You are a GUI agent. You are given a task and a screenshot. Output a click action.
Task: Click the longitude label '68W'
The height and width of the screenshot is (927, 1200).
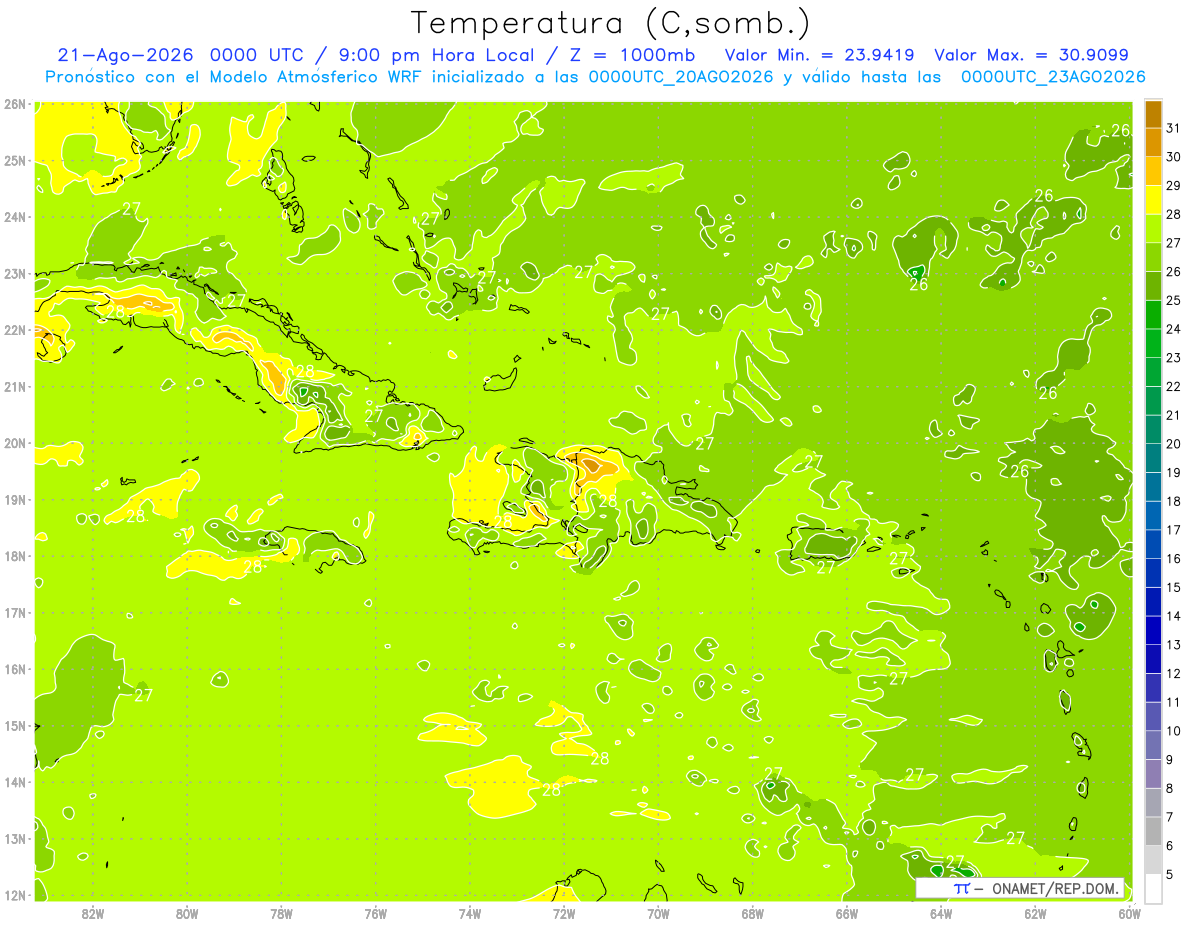752,913
